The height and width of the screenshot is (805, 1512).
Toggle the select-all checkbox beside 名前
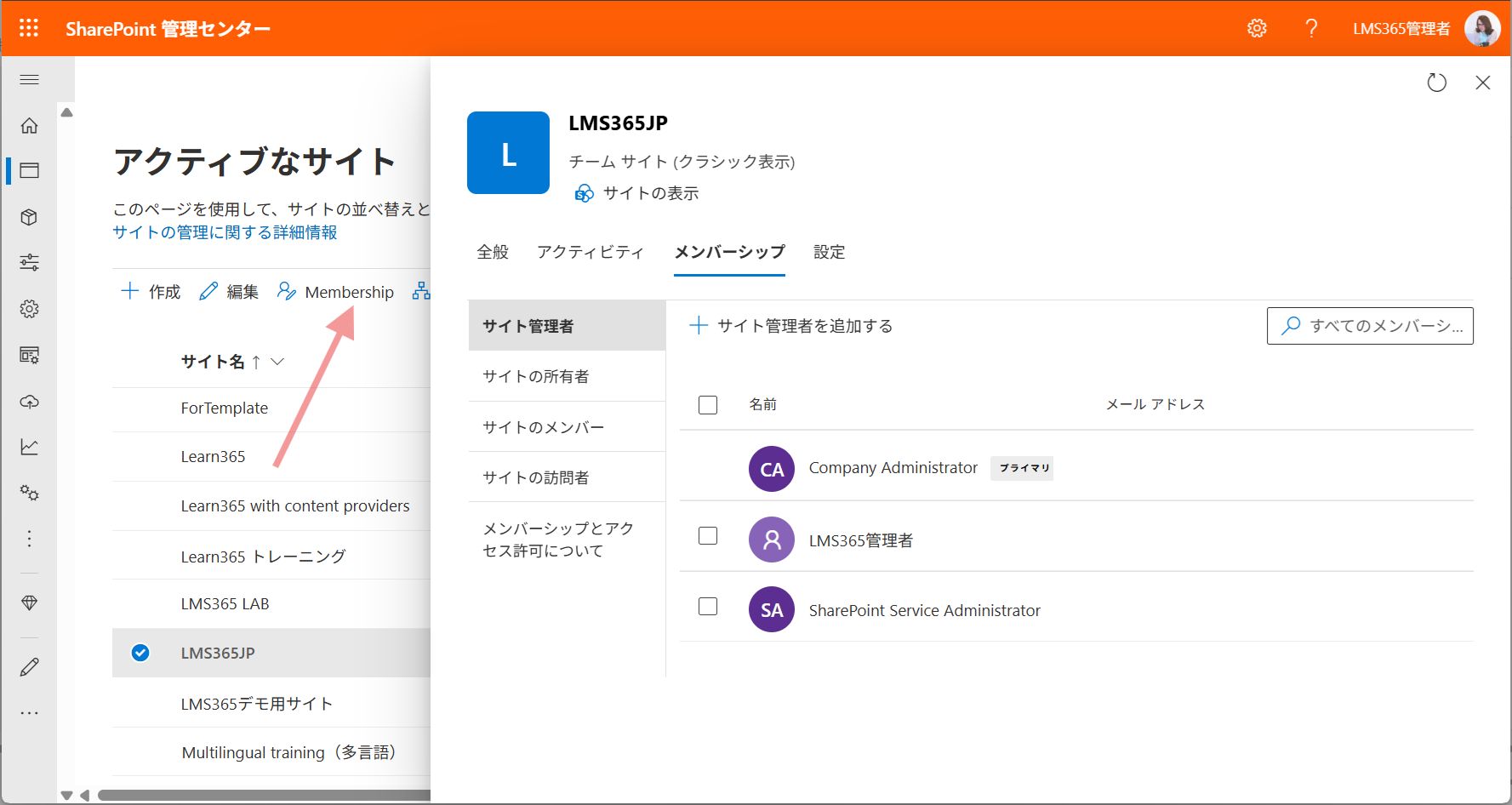coord(708,405)
